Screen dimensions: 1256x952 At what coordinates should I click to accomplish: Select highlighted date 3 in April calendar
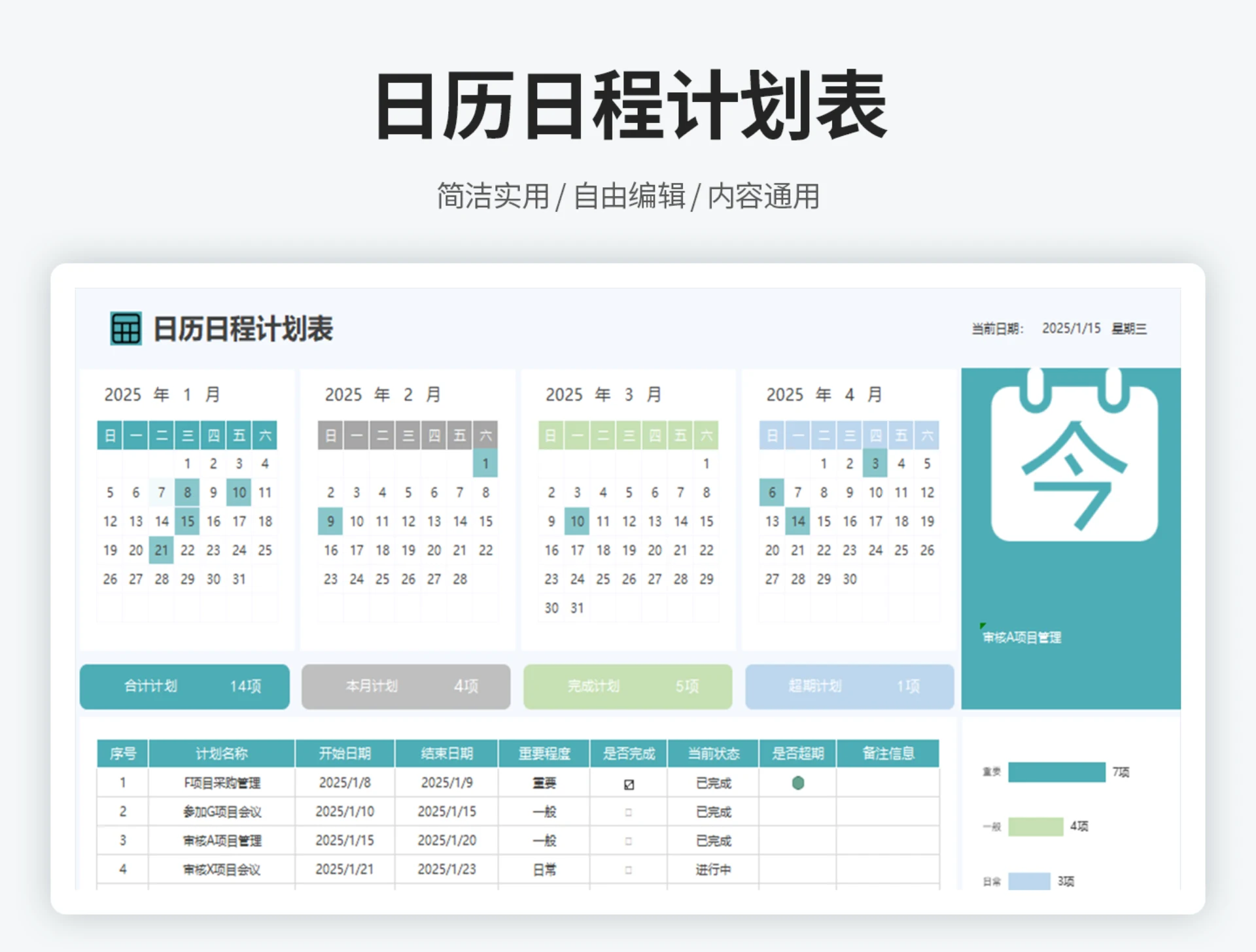click(875, 464)
